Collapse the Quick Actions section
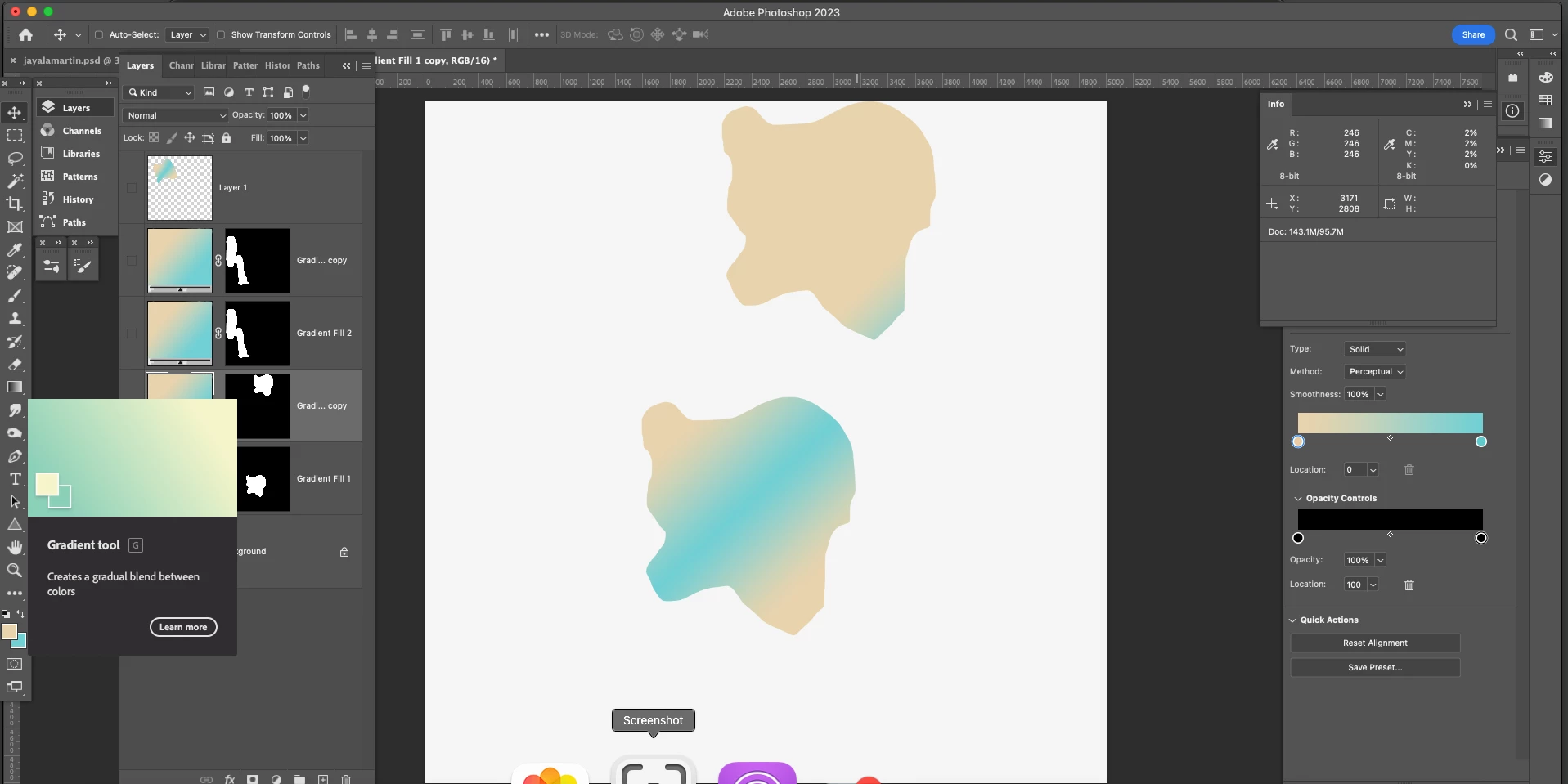 [1293, 620]
